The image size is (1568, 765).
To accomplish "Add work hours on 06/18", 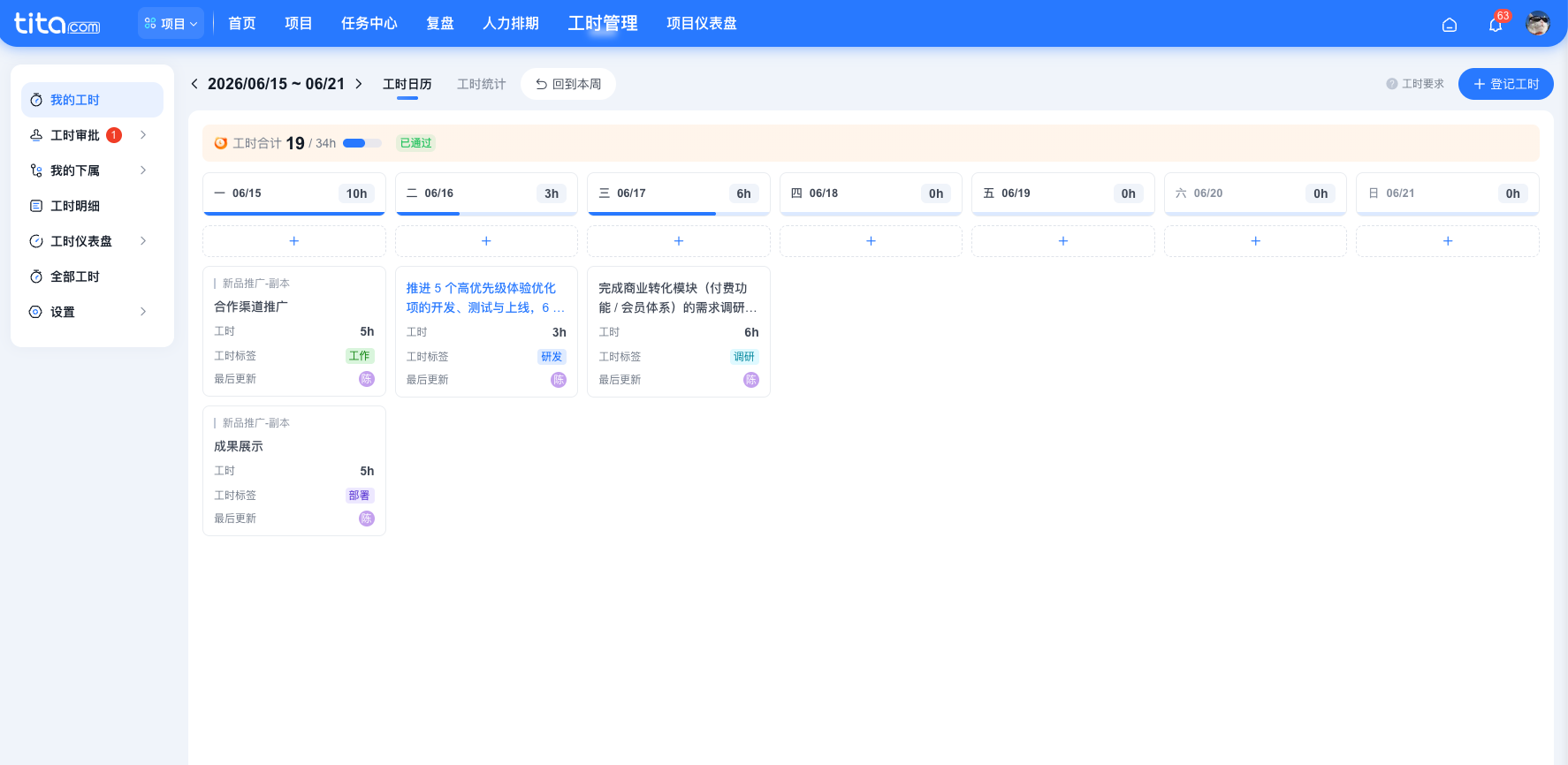I will click(x=871, y=241).
